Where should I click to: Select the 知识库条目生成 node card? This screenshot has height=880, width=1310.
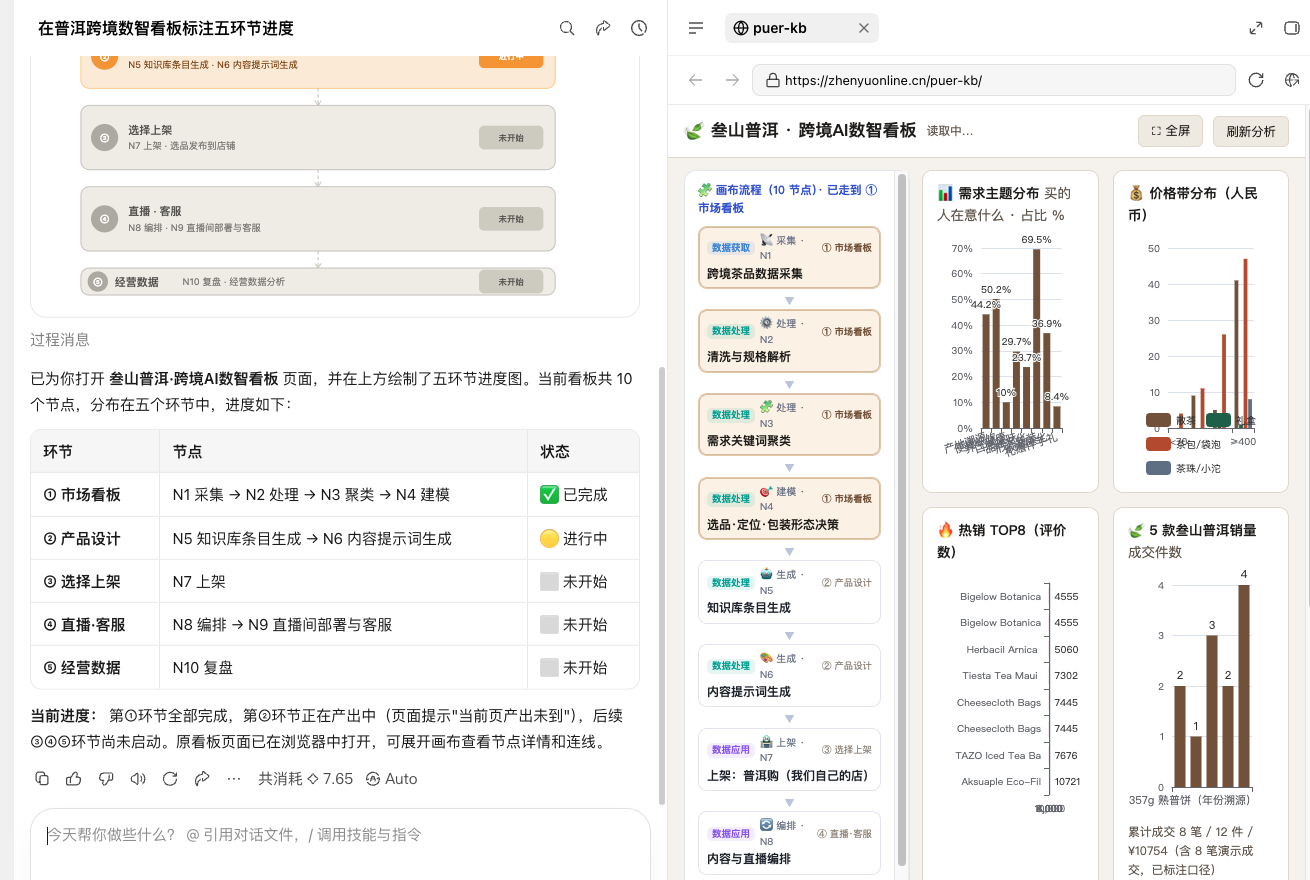789,592
